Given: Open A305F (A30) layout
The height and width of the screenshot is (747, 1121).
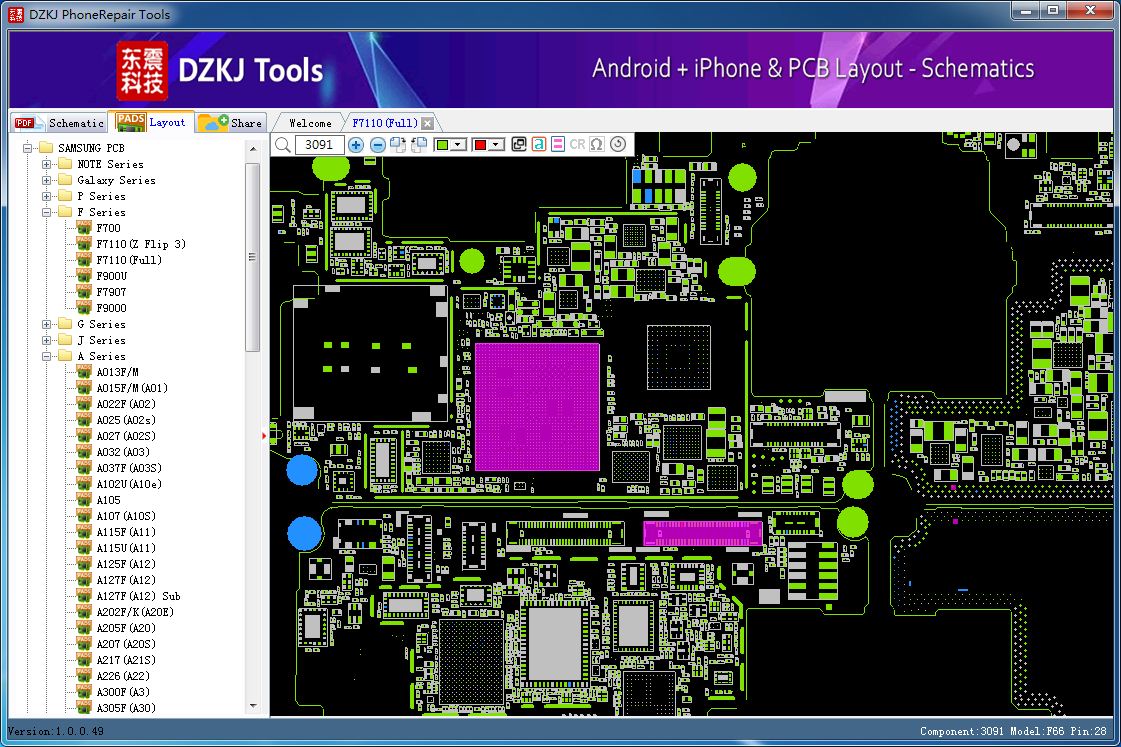Looking at the screenshot, I should 126,708.
